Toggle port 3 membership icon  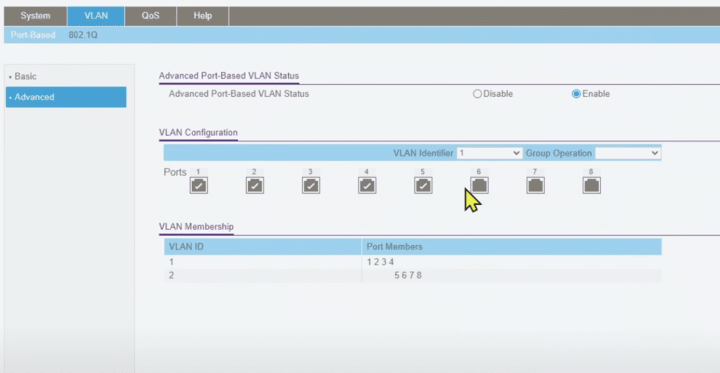point(311,185)
